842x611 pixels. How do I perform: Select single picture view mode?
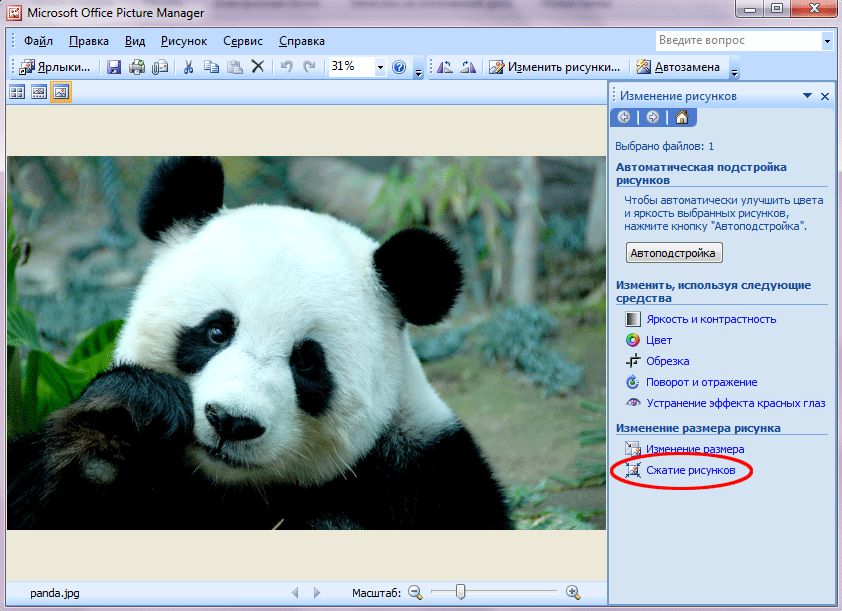tap(61, 92)
